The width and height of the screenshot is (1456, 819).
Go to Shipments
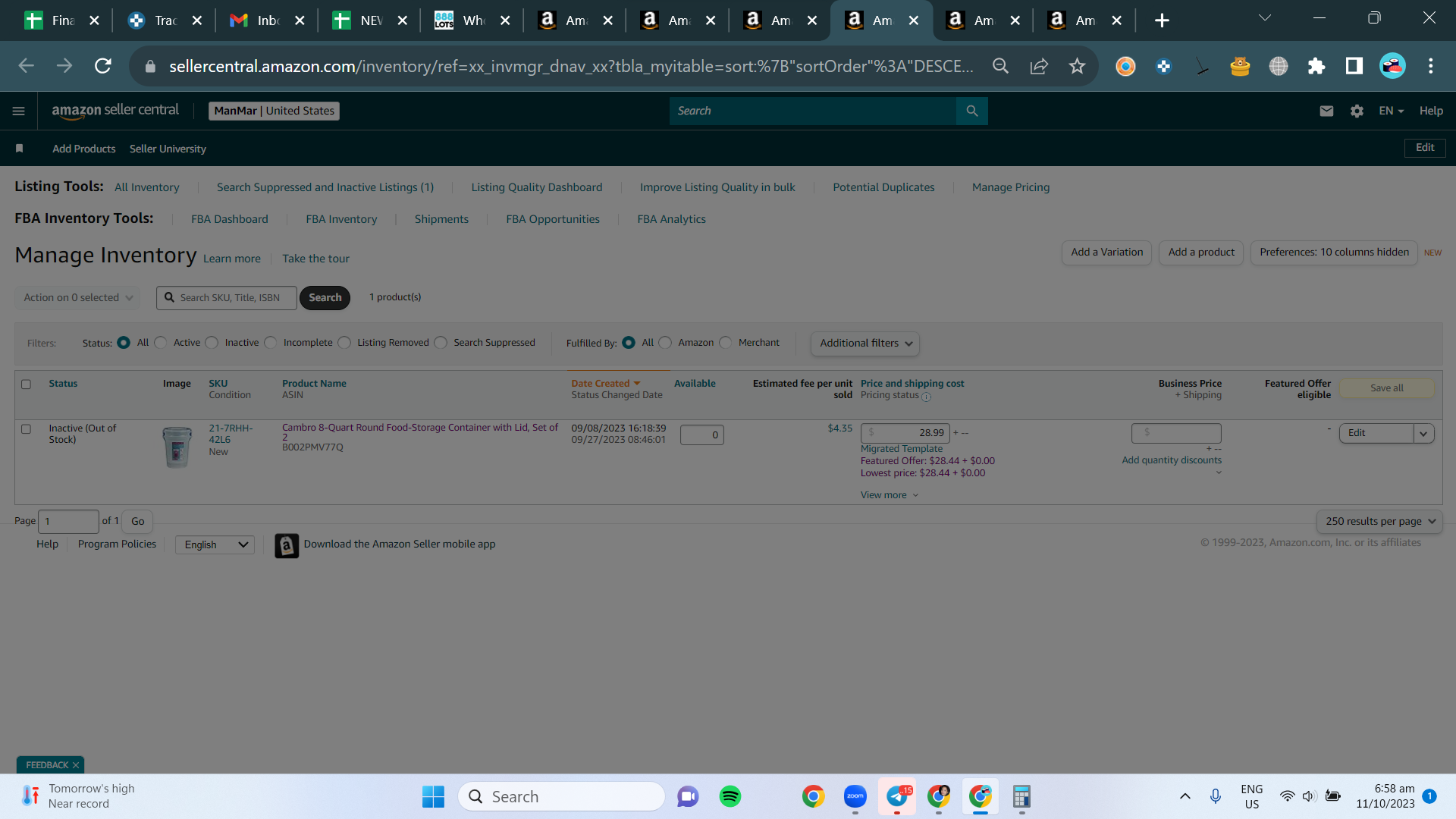pyautogui.click(x=441, y=219)
